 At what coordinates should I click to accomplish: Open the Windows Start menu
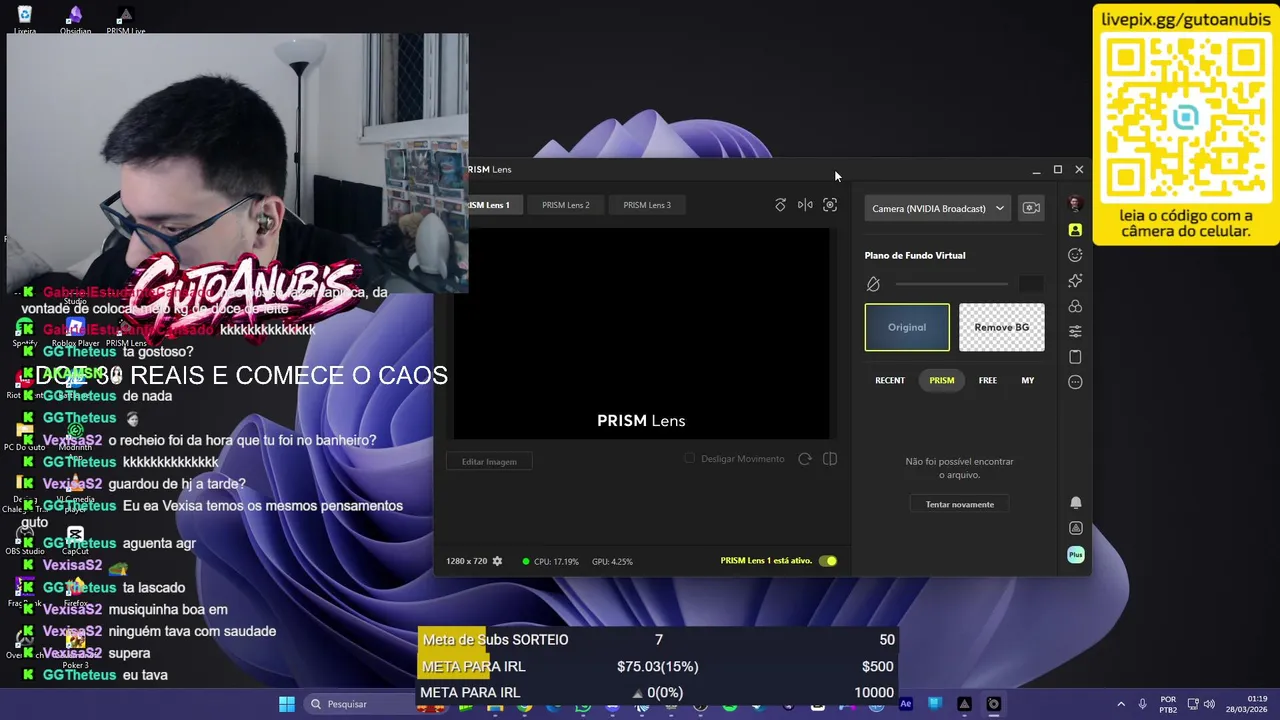(x=287, y=704)
